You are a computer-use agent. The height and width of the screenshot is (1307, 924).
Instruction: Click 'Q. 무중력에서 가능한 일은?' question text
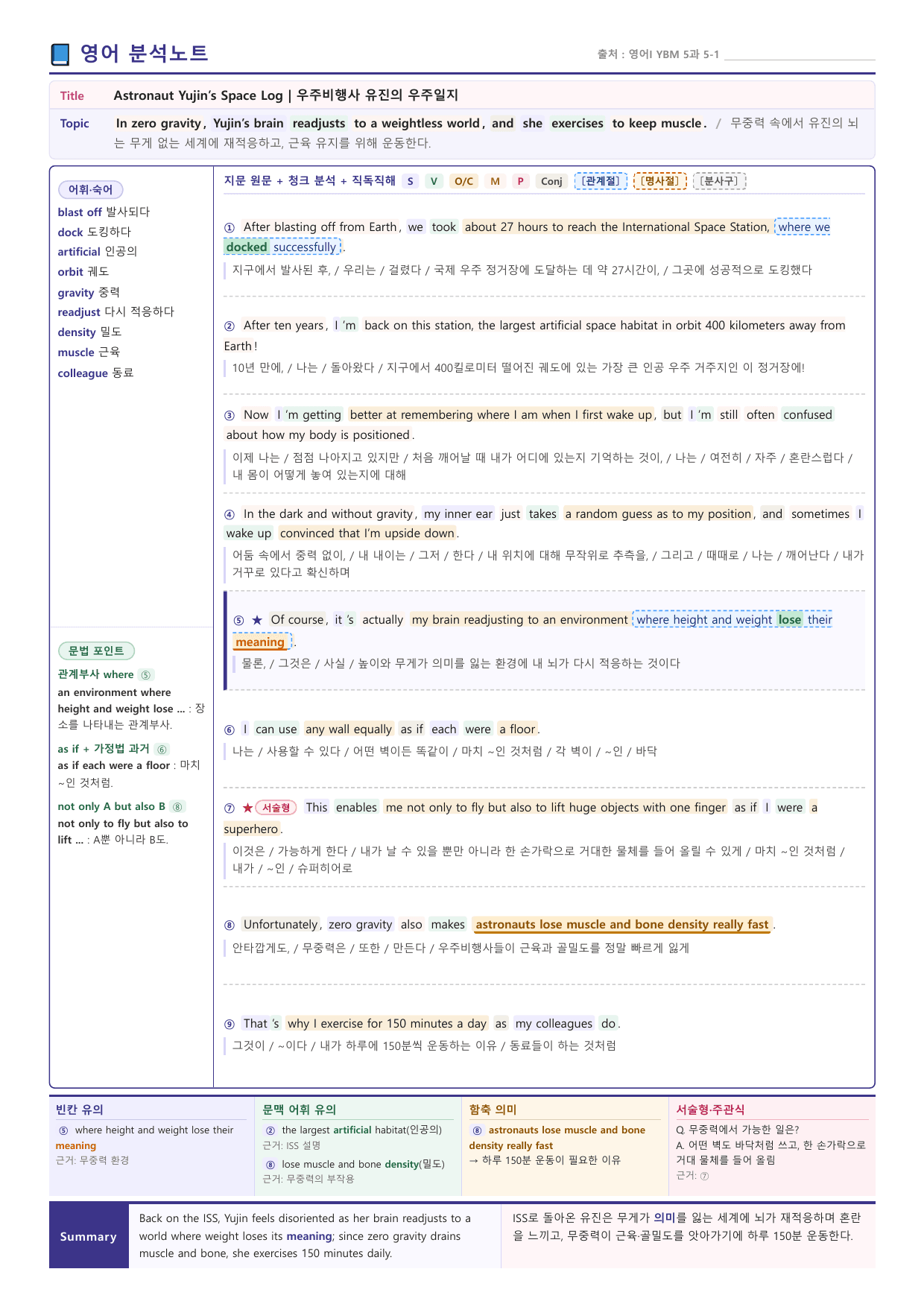coord(738,1130)
